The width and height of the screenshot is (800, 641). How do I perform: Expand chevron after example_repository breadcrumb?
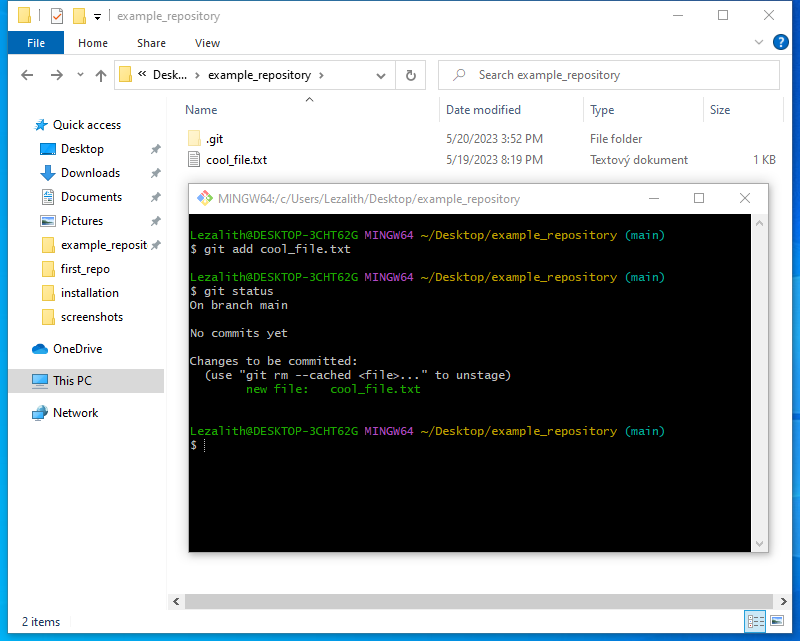(x=321, y=75)
